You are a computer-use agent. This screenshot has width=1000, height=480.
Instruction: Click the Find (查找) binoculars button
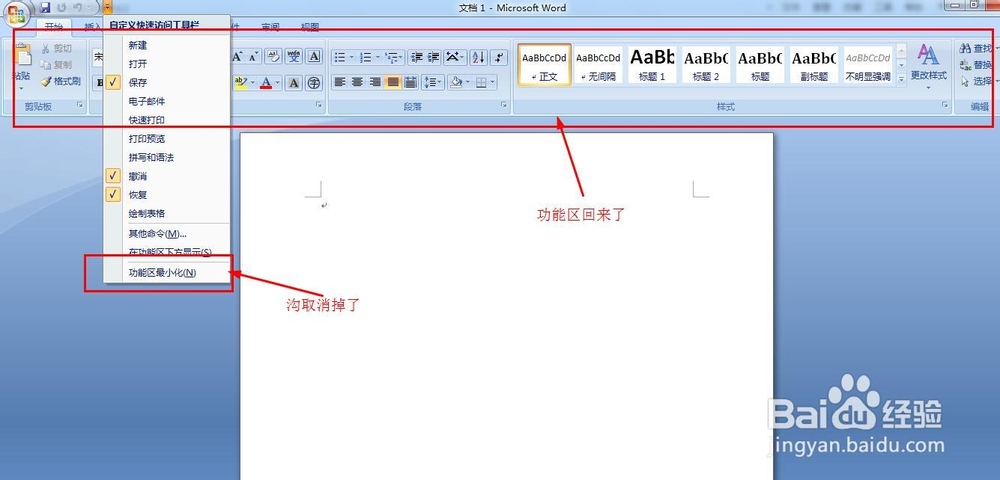tap(976, 48)
